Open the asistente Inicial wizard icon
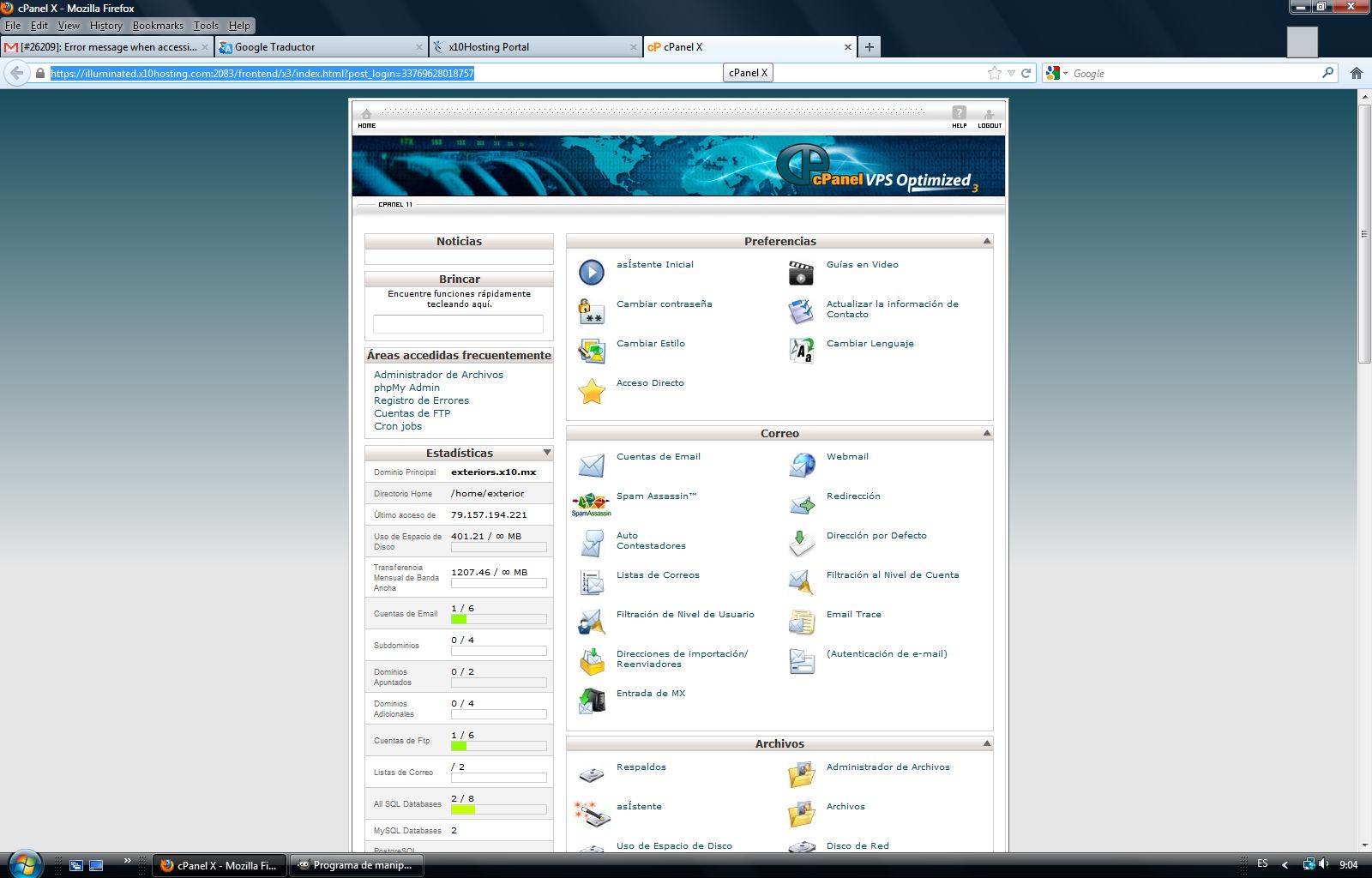This screenshot has width=1372, height=878. click(x=592, y=273)
